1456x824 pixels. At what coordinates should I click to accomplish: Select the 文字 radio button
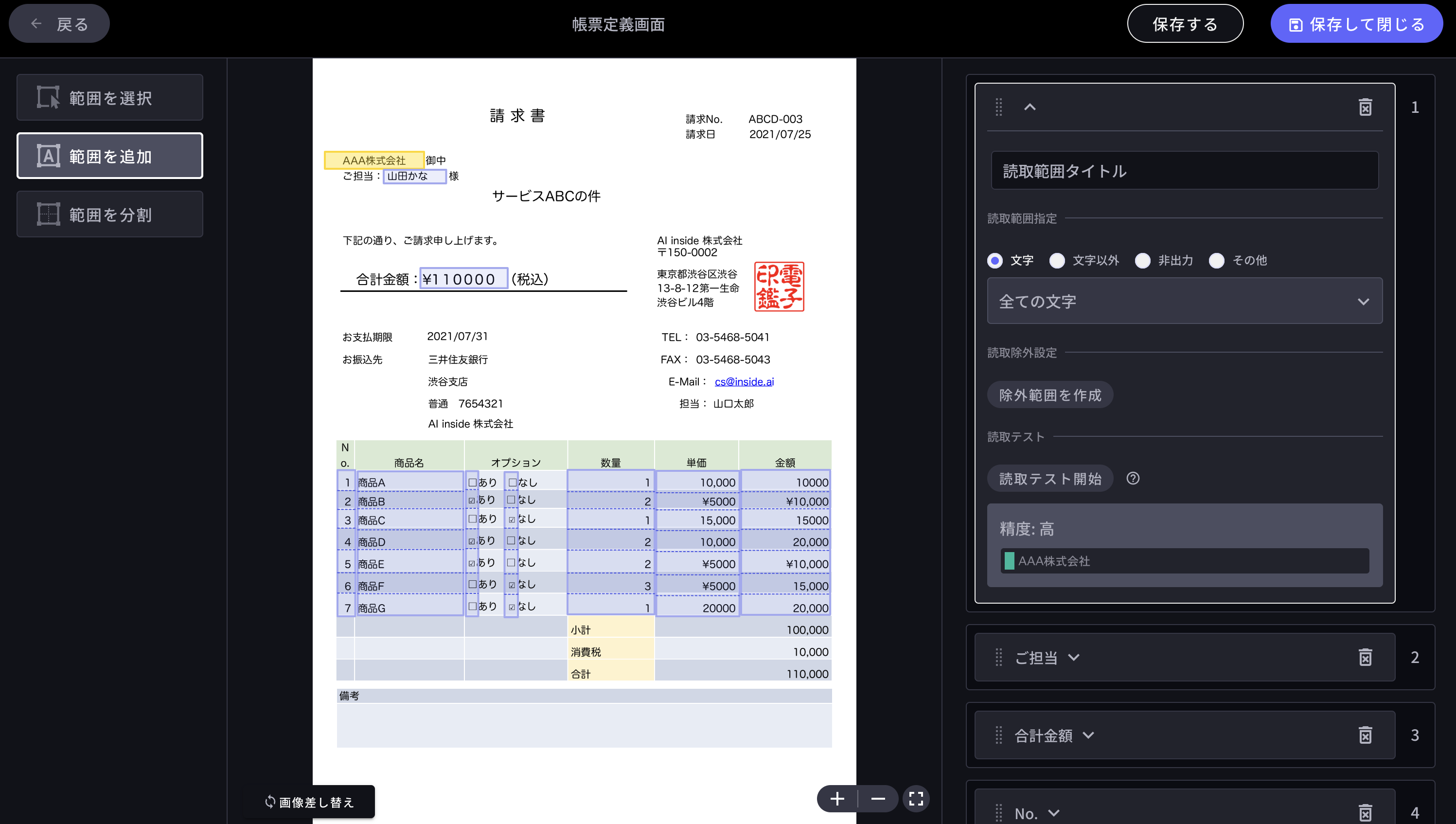click(995, 260)
